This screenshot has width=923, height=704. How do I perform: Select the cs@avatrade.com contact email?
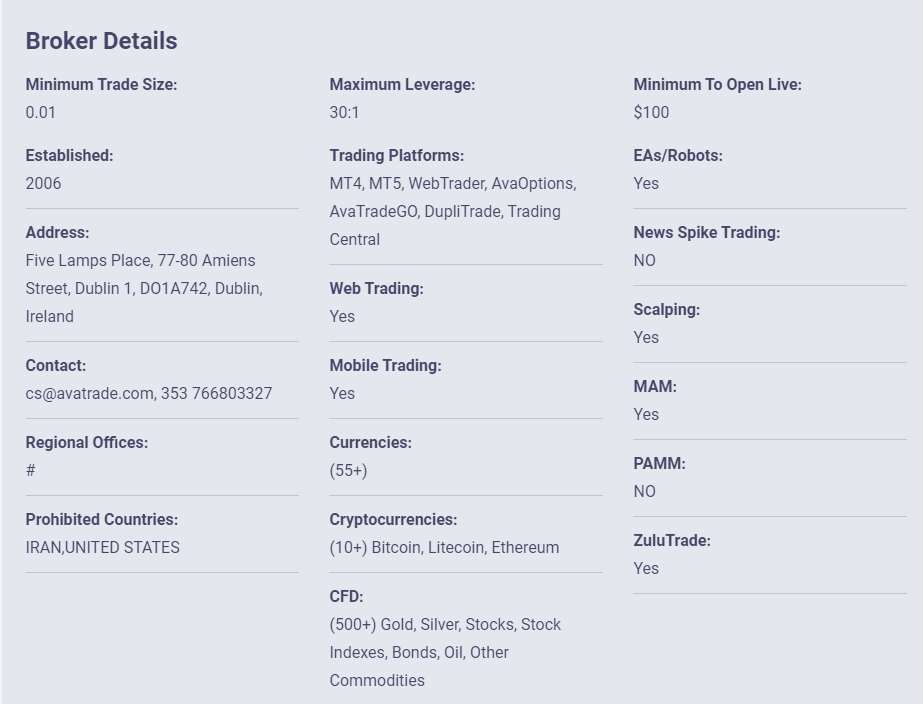click(x=89, y=393)
